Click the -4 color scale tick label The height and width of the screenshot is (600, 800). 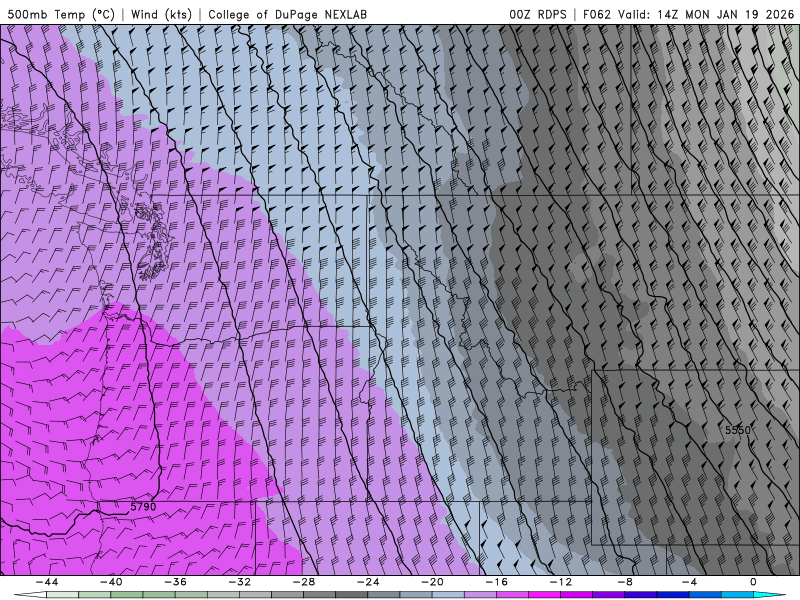689,582
